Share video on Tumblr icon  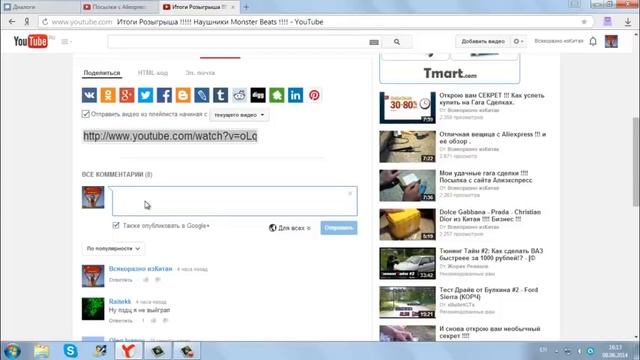[x=220, y=96]
